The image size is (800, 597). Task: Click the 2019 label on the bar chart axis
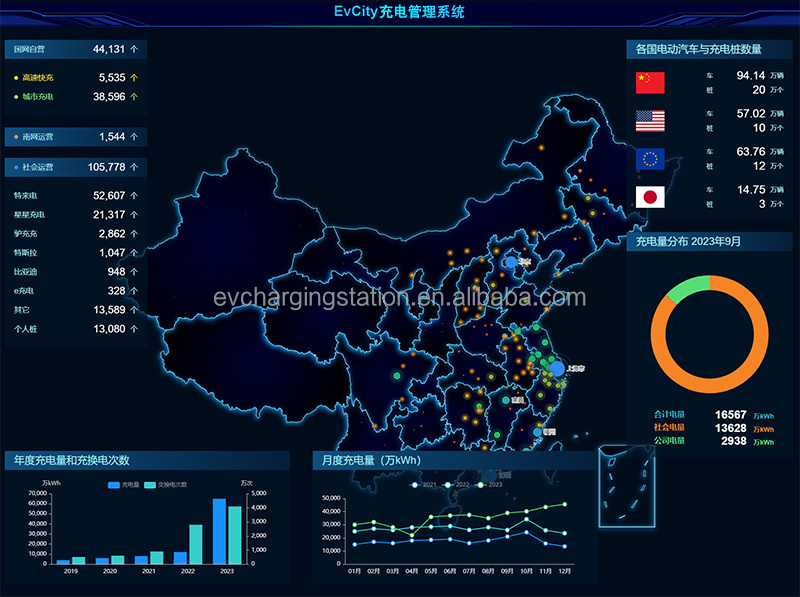[x=70, y=571]
